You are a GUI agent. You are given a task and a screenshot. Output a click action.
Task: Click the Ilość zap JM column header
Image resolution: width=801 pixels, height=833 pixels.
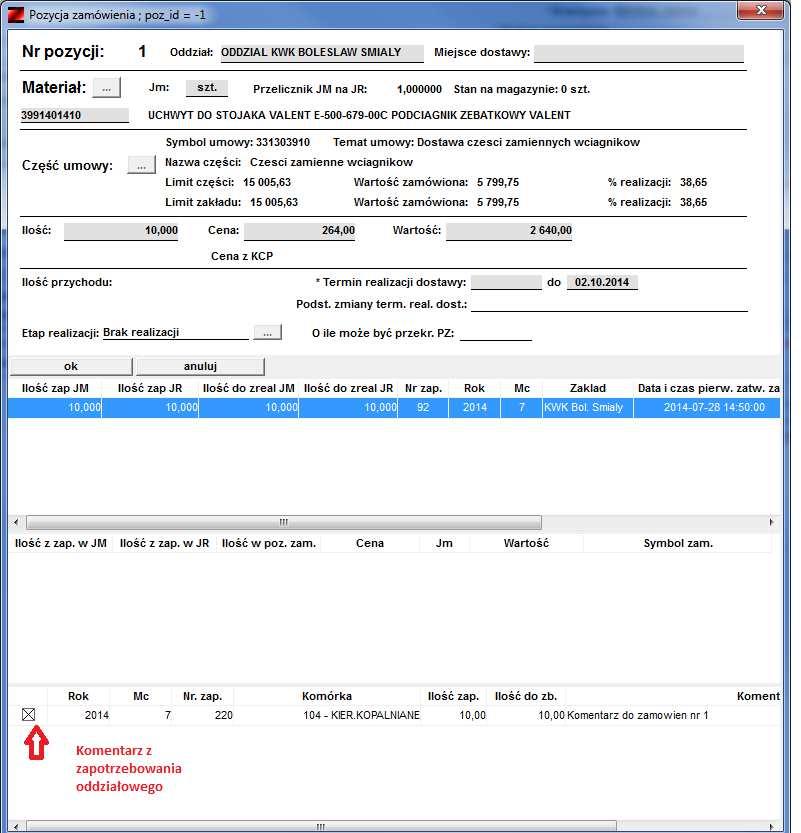(55, 388)
